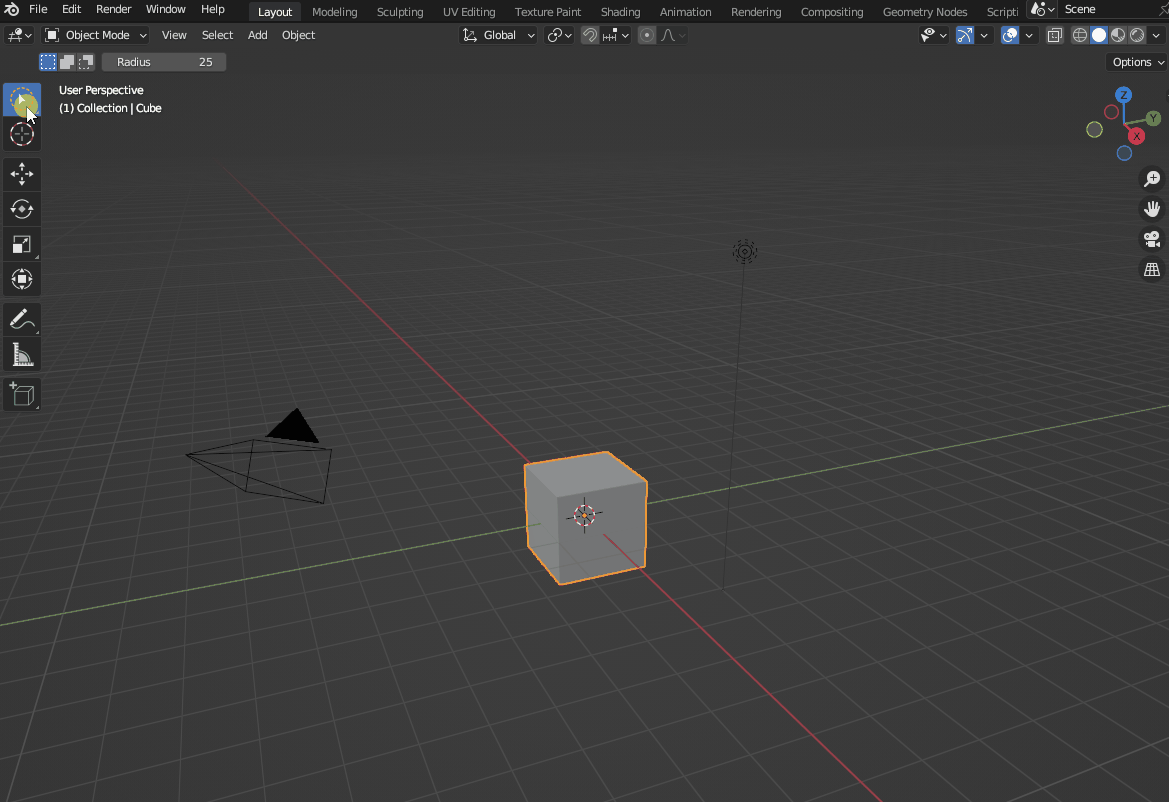Open the Edit menu
The height and width of the screenshot is (802, 1169).
(x=72, y=10)
